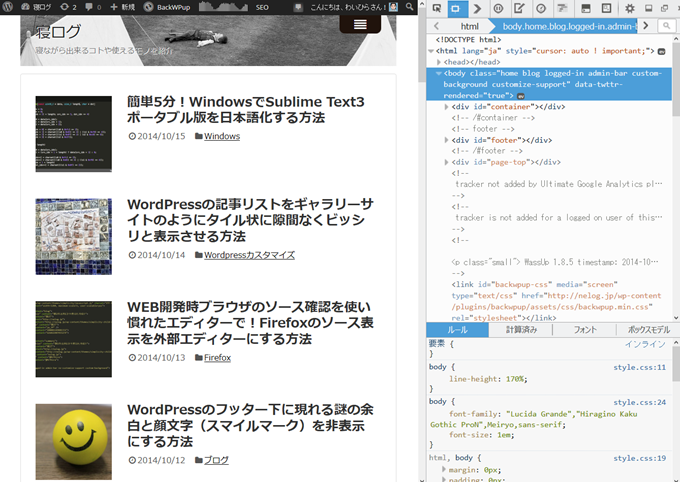Open the Performance profiler gauge icon
The height and width of the screenshot is (482, 680).
541,8
